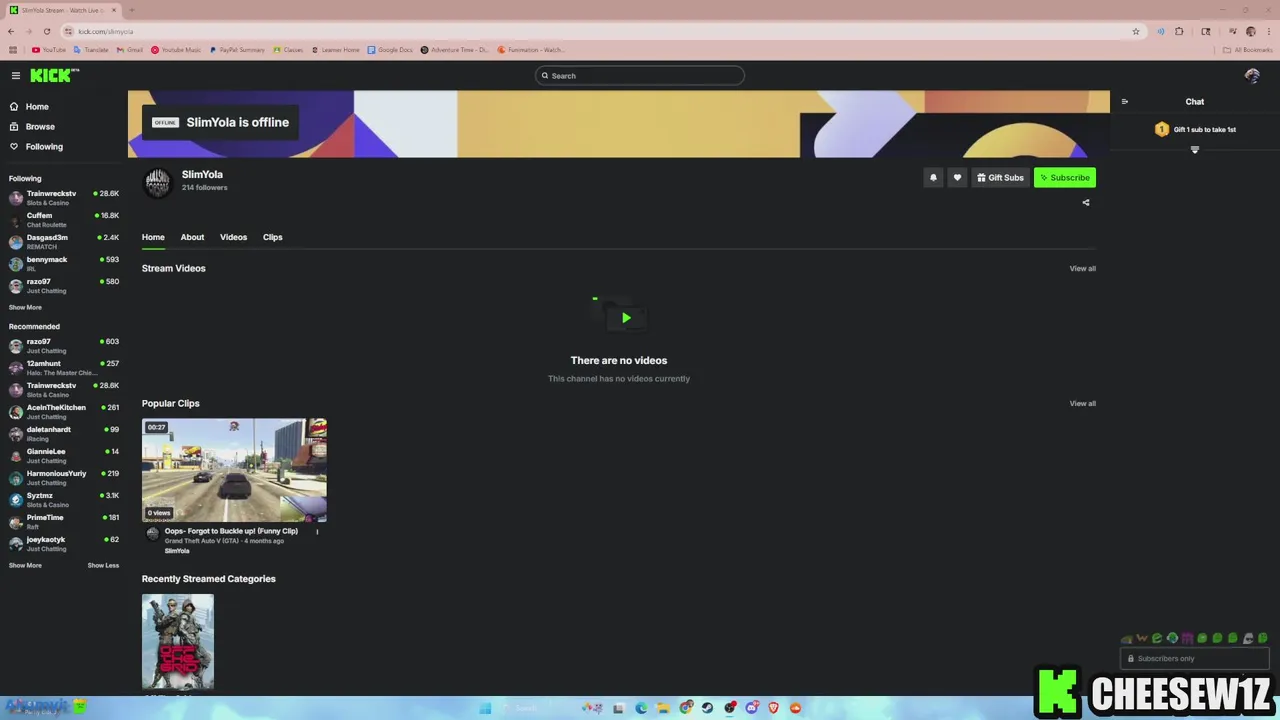Screen dimensions: 1280x720
Task: Reload the page
Action: (46, 31)
